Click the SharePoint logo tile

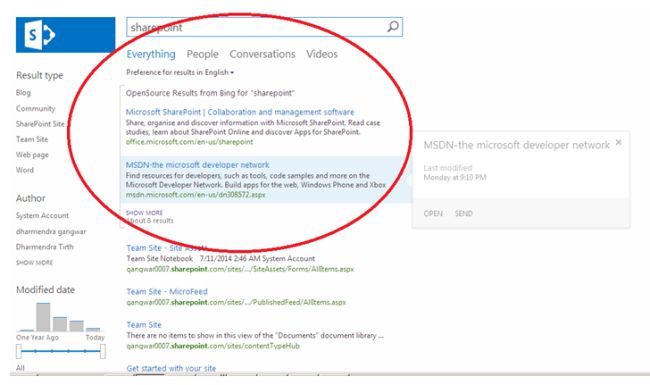(x=65, y=35)
